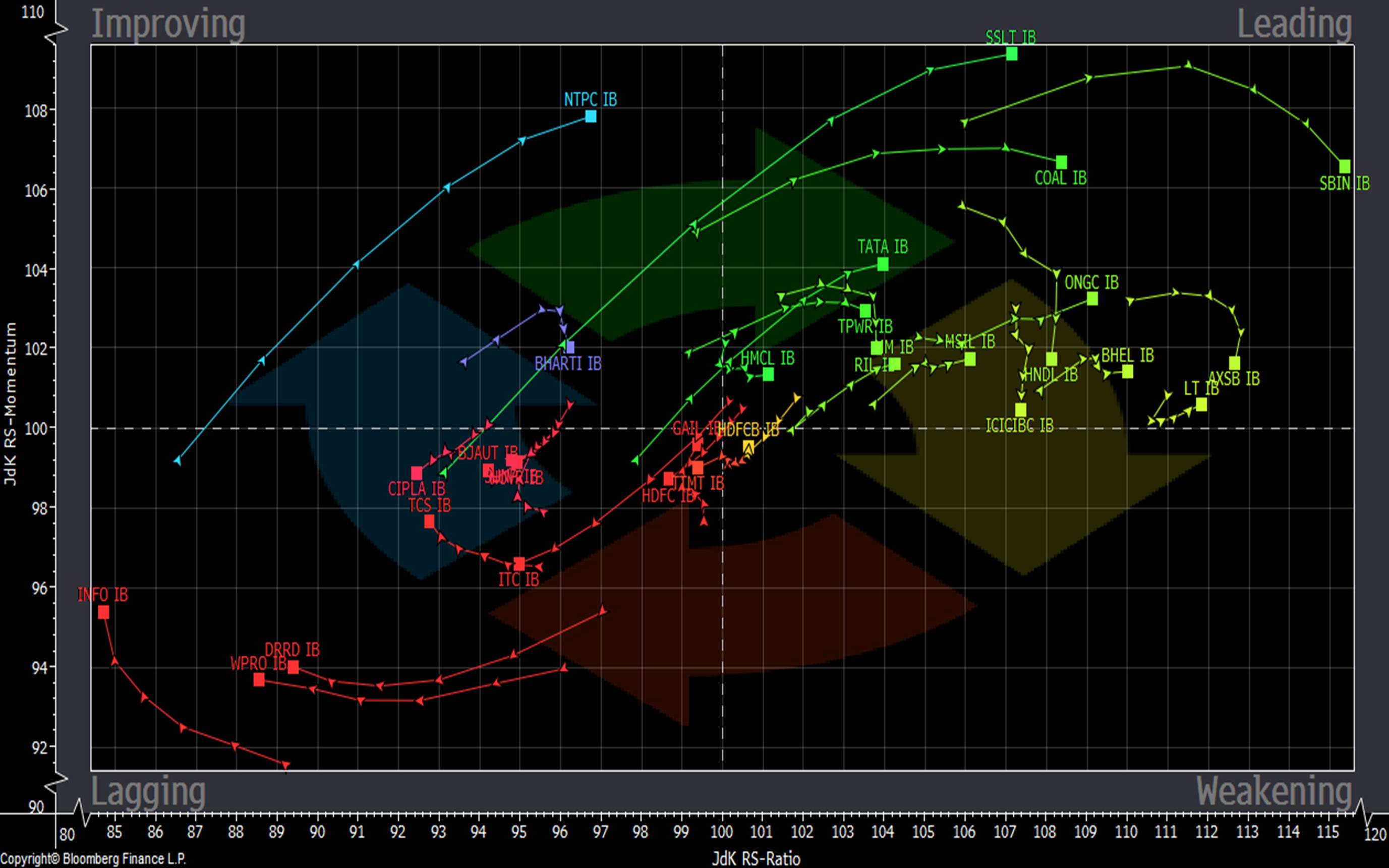
Task: Click the INFO IB red square marker
Action: pos(103,612)
